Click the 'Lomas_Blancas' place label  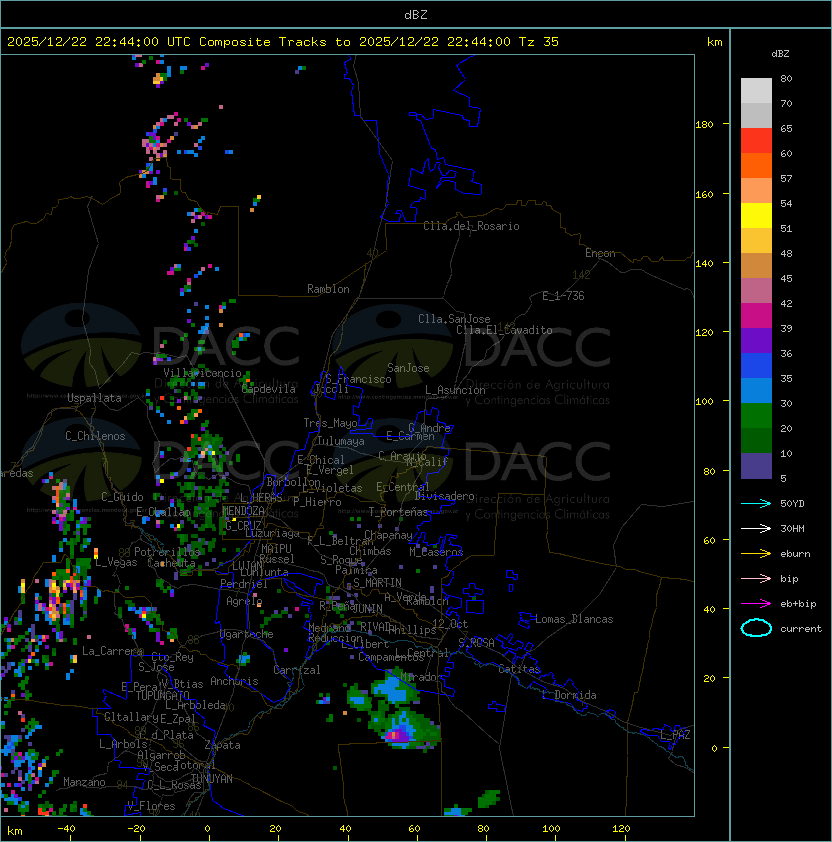click(574, 619)
